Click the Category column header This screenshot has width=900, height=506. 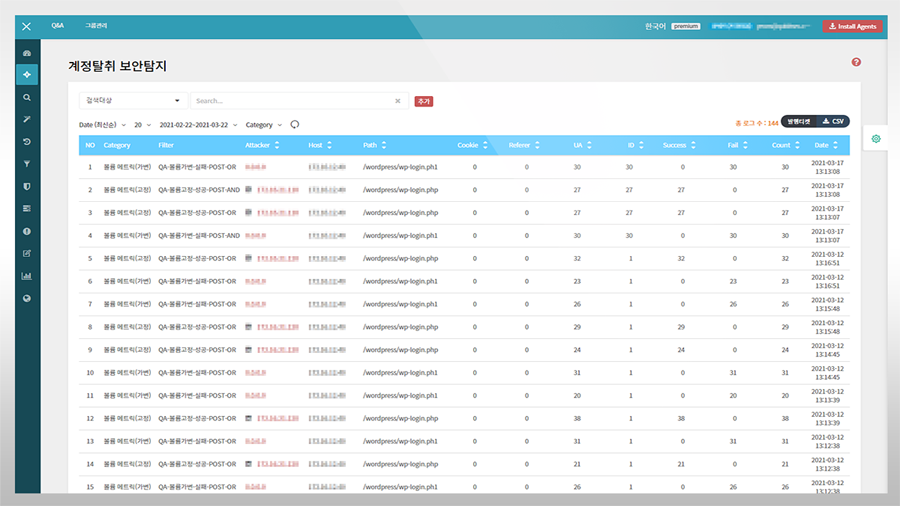click(x=117, y=145)
